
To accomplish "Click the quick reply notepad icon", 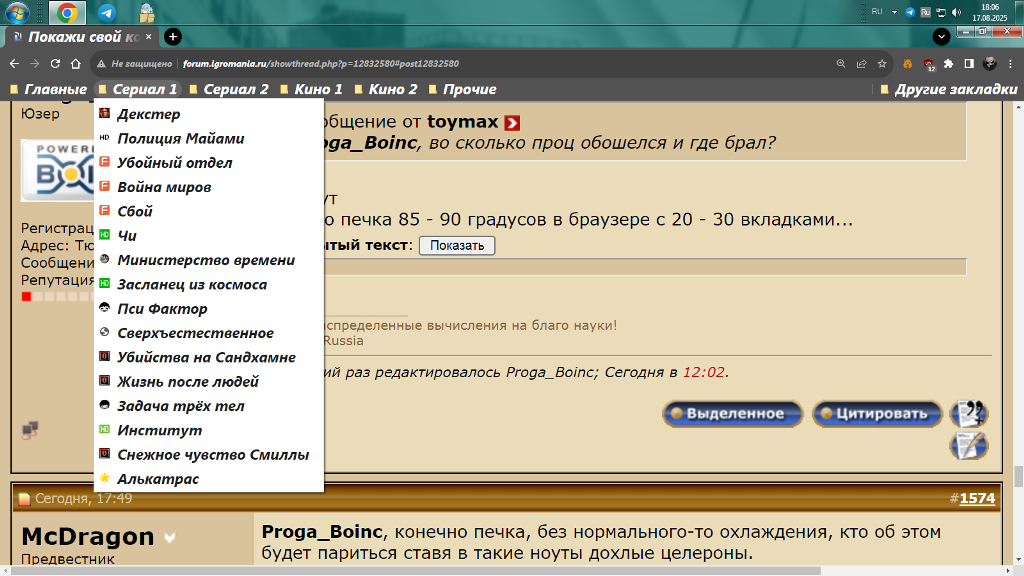I will (968, 445).
